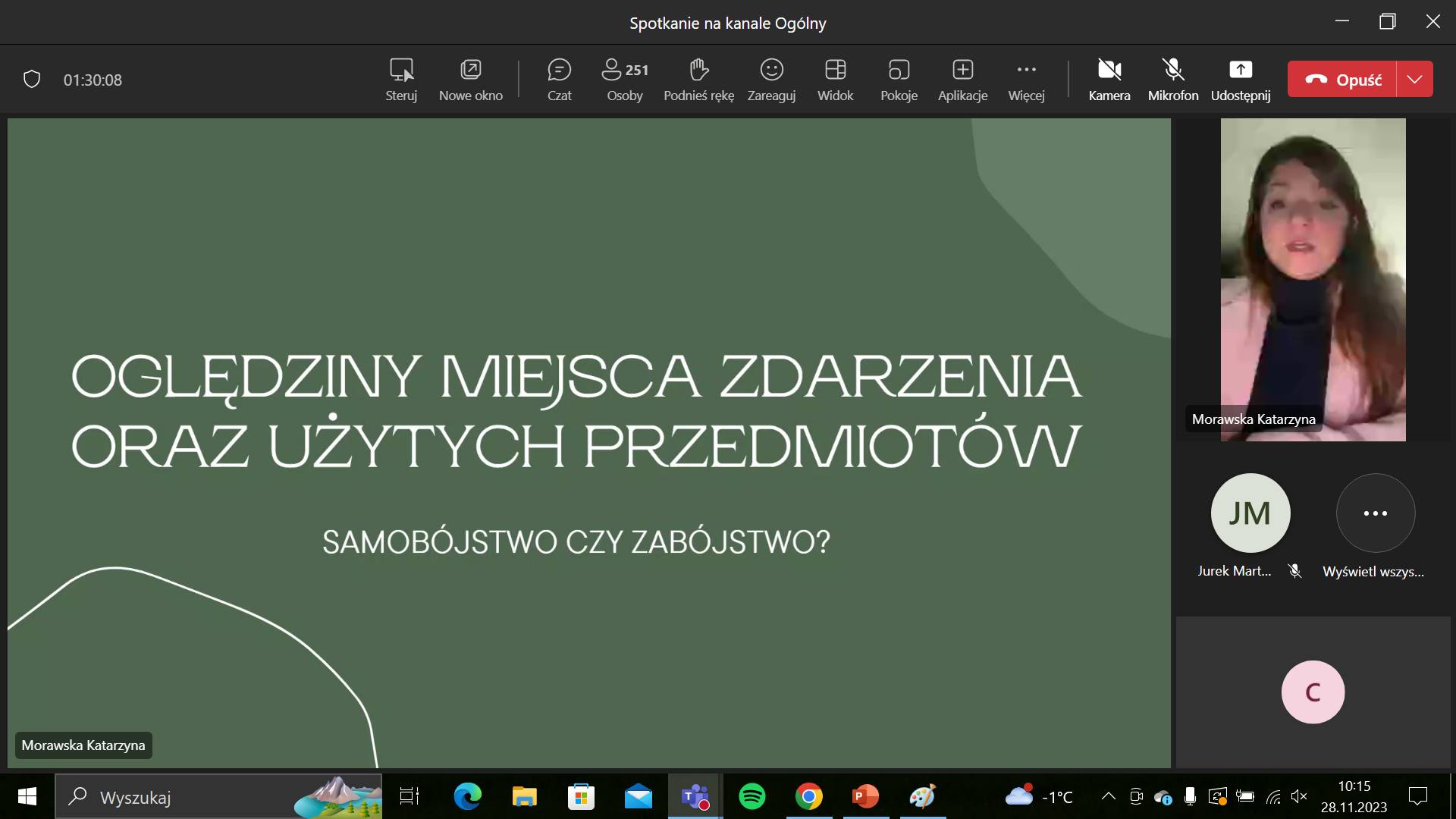Open Aplikacje apps panel
Screen dimensions: 1456x819
pos(962,79)
